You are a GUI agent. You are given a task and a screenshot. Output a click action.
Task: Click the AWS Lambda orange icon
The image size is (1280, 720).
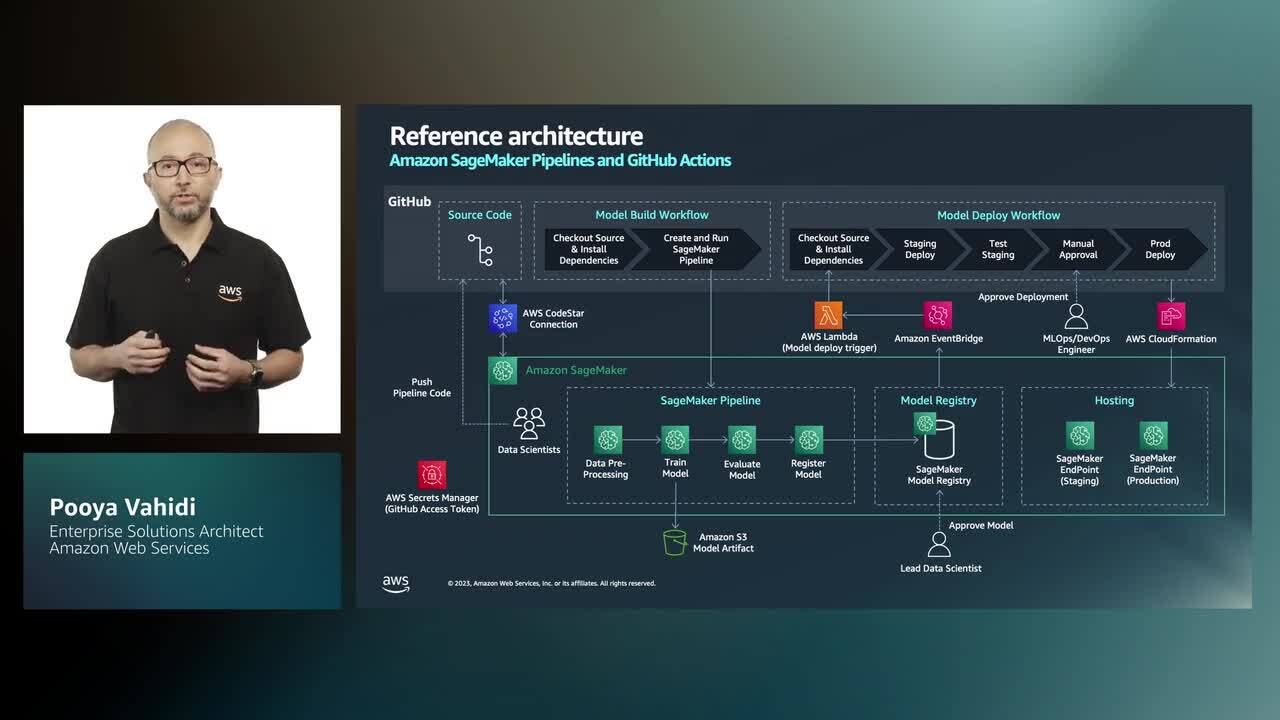(828, 315)
